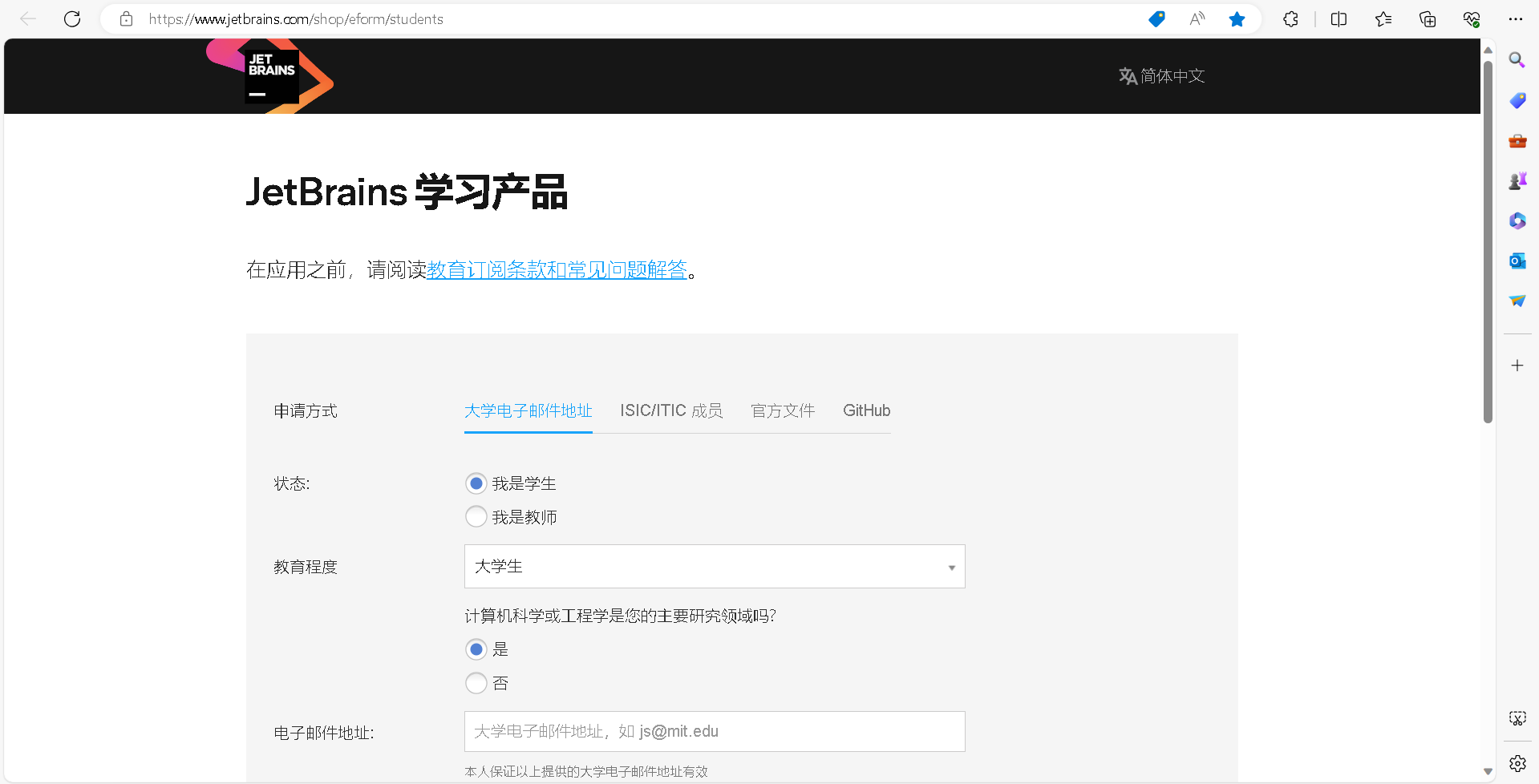Click the 计算机科学或工程学 question text
This screenshot has width=1539, height=784.
click(620, 616)
